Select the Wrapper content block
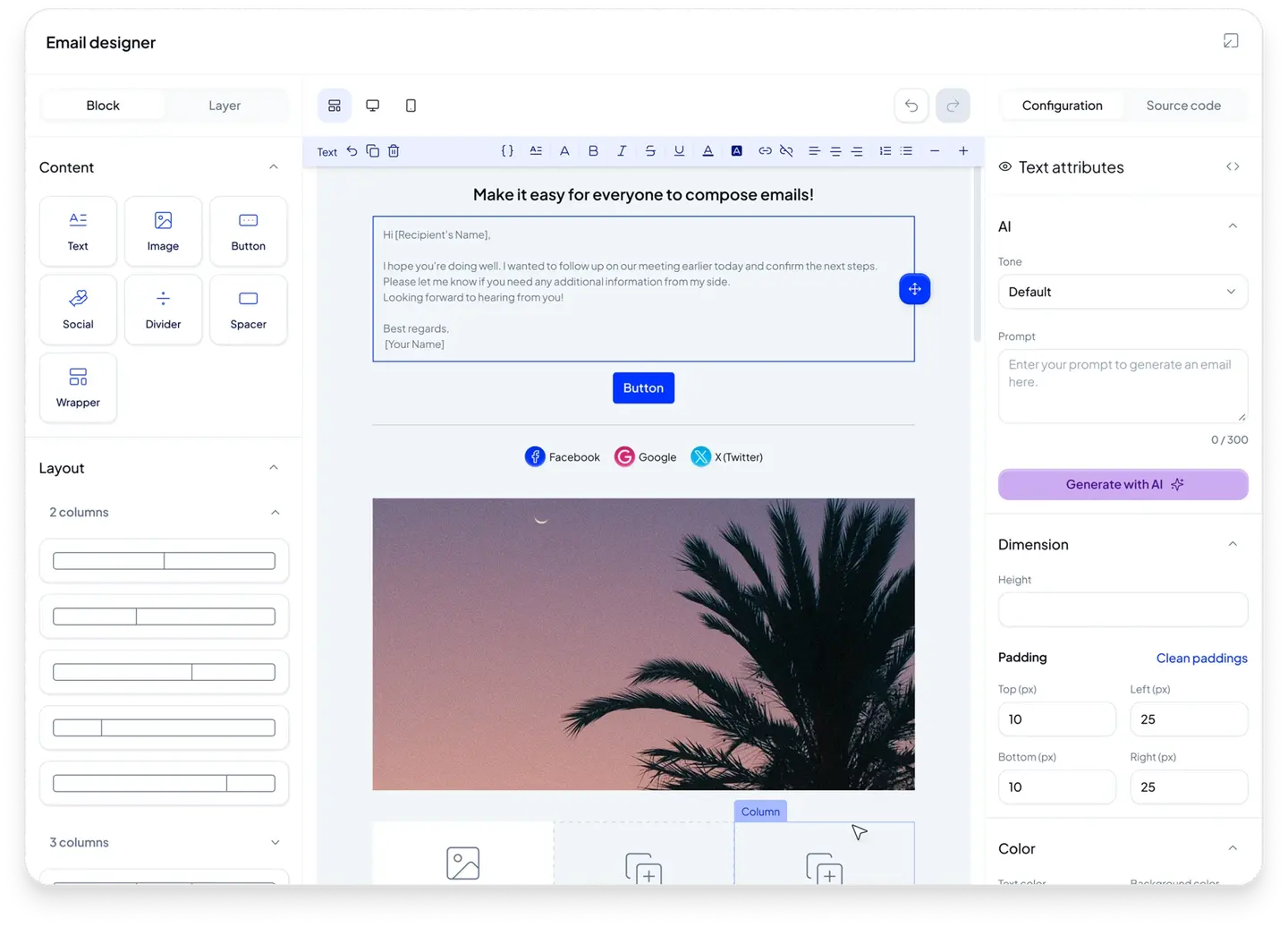1288x927 pixels. pos(78,387)
